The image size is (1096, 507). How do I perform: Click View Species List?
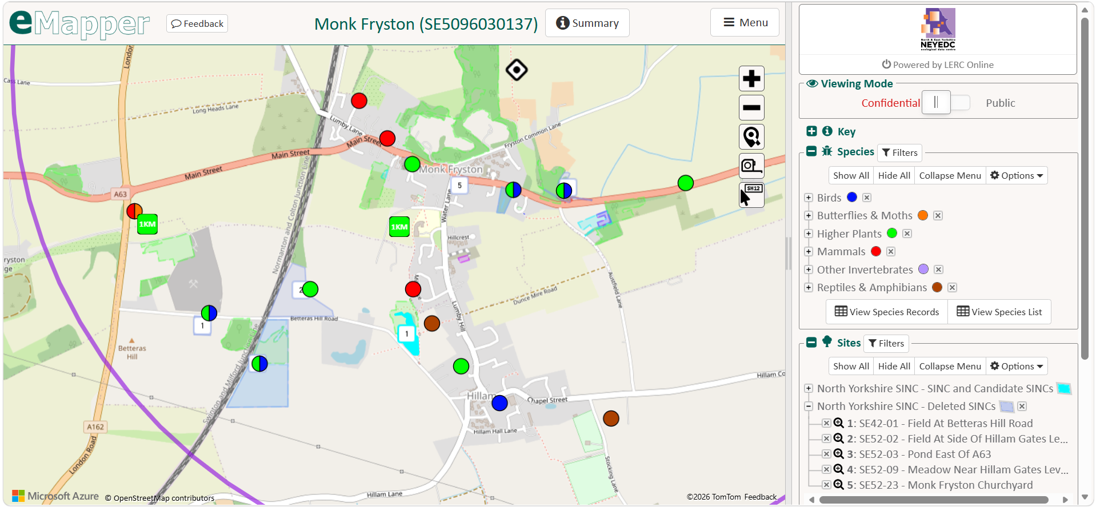(x=999, y=312)
